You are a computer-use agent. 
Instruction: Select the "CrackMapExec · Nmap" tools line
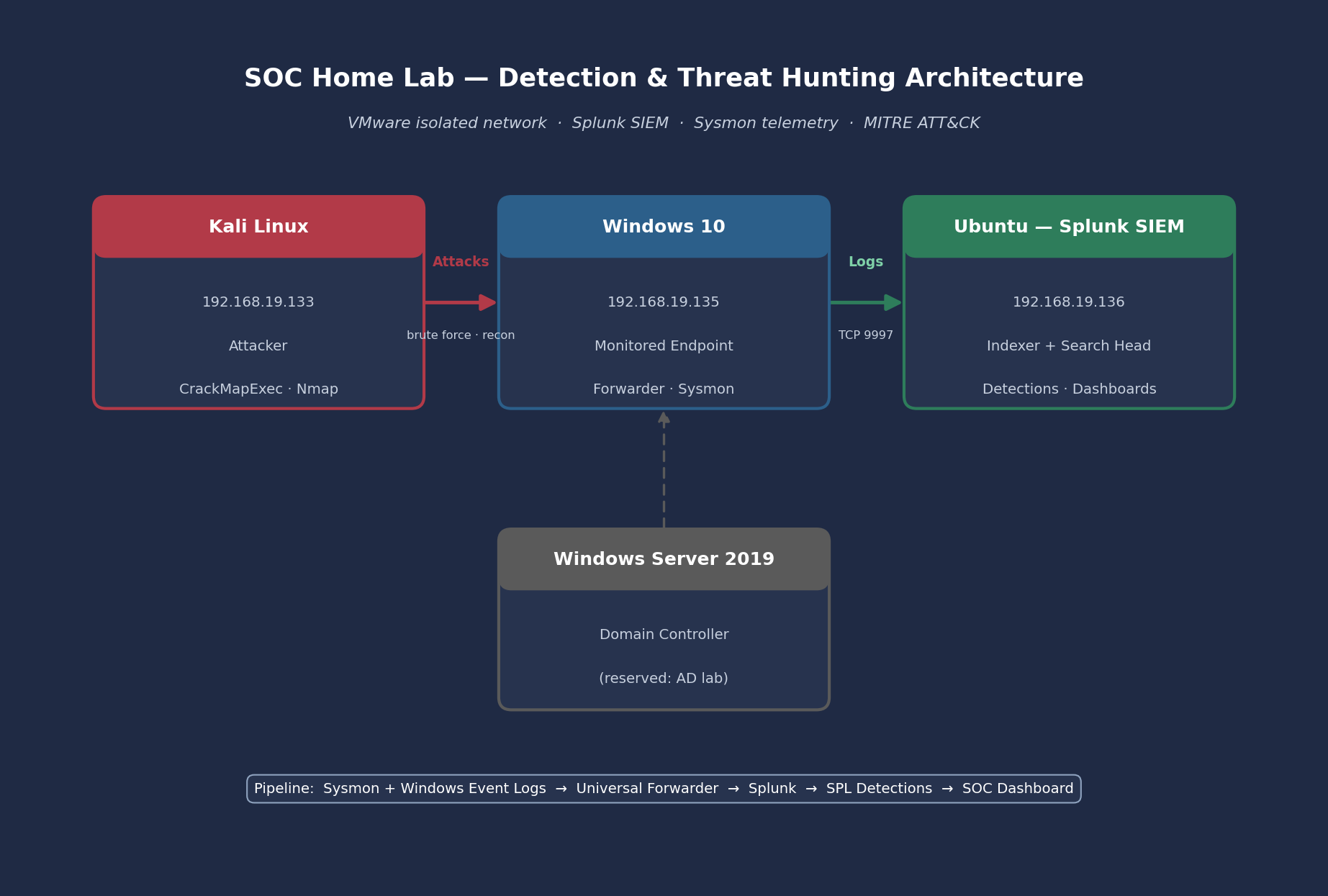[x=258, y=389]
